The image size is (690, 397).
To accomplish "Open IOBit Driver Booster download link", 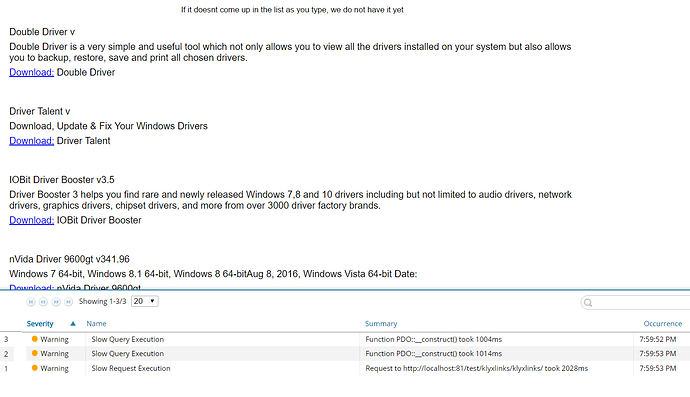I will (x=32, y=220).
